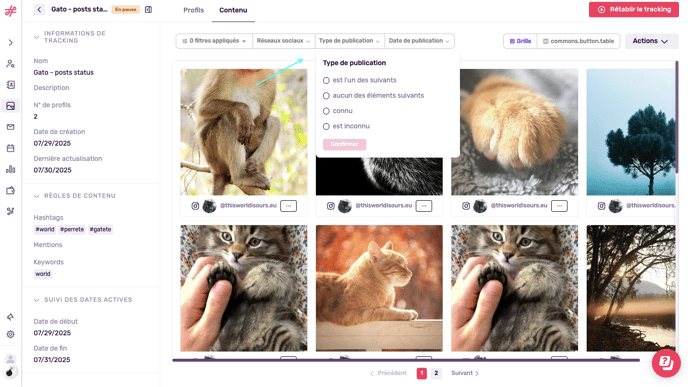Screen dimensions: 688x387
Task: Open the chat support widget
Action: (x=666, y=363)
